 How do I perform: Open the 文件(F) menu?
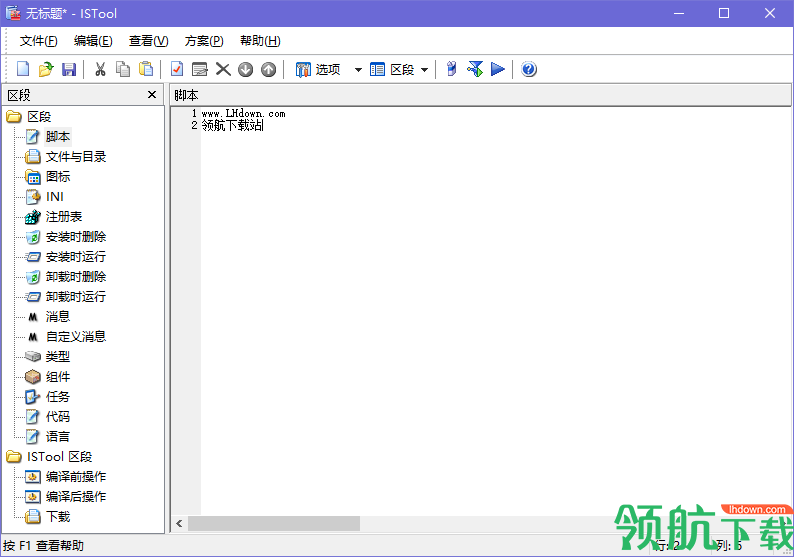point(38,41)
